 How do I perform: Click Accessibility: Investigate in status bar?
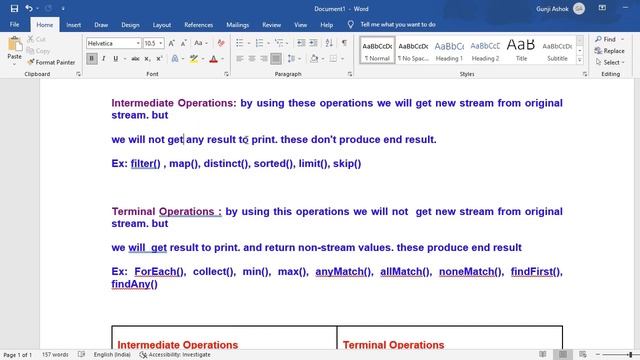[175, 354]
